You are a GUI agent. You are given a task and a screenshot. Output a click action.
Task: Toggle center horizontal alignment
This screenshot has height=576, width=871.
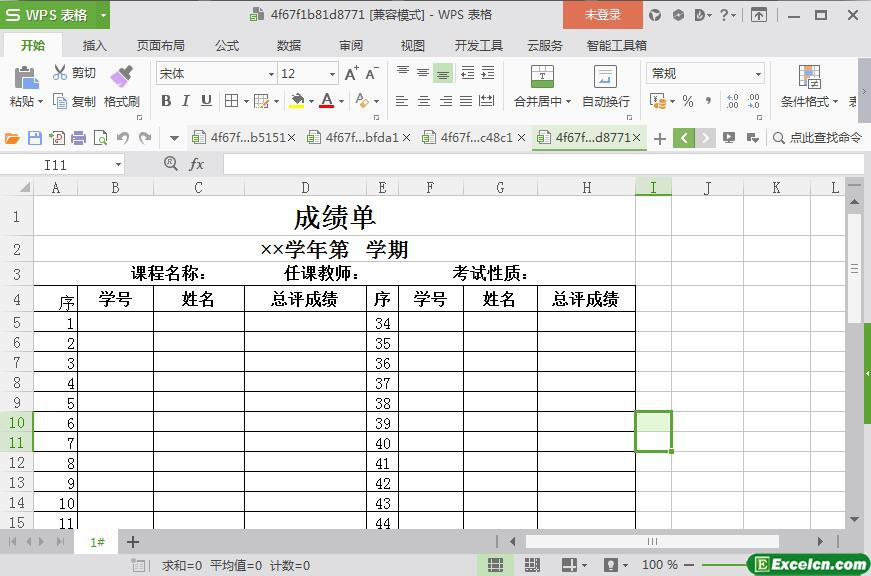(424, 101)
